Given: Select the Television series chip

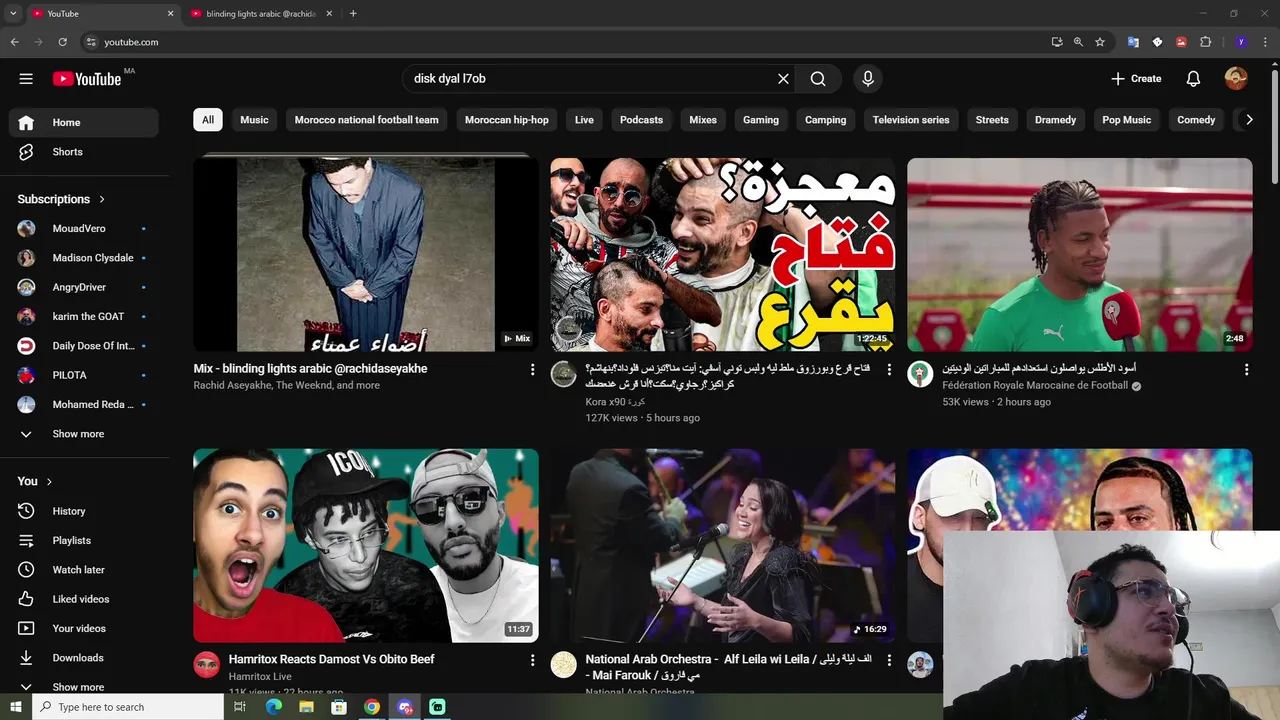Looking at the screenshot, I should [x=911, y=120].
